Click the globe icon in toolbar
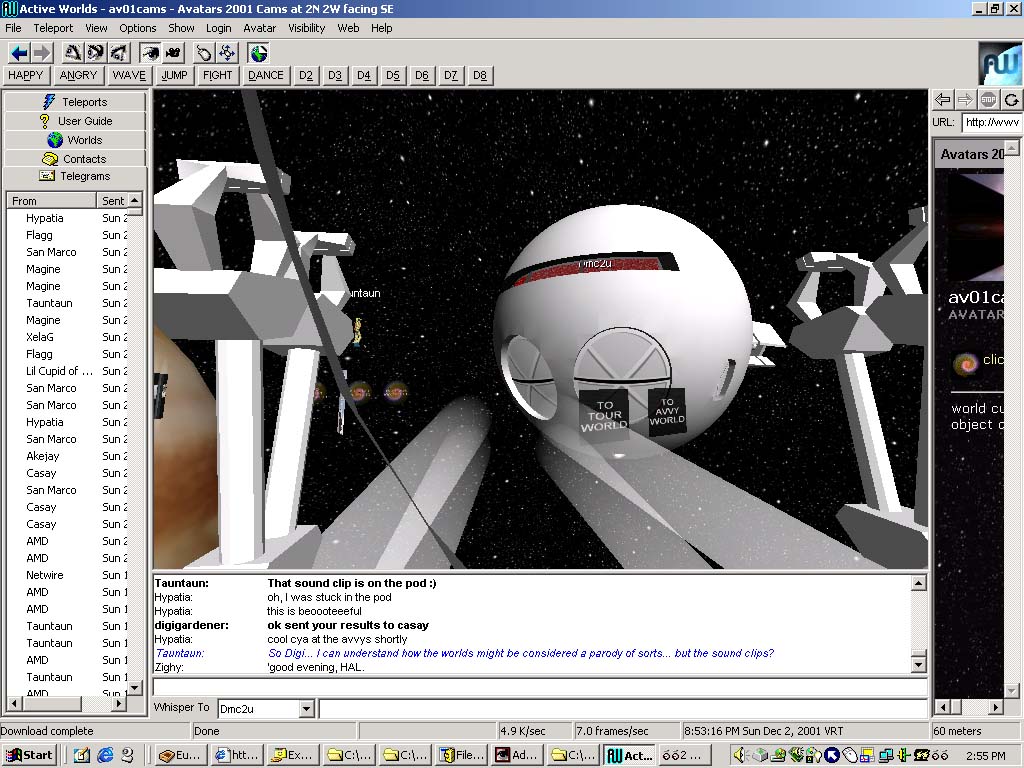This screenshot has height=768, width=1024. tap(259, 53)
